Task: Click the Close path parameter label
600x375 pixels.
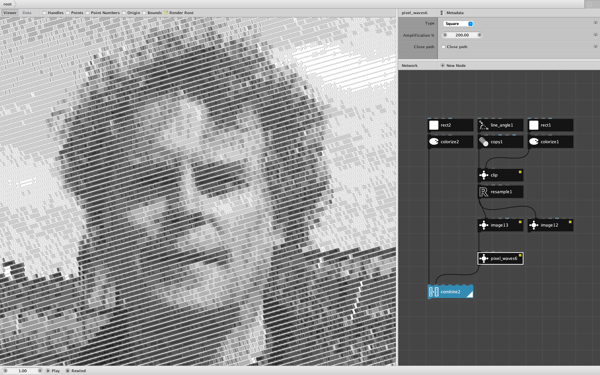Action: pyautogui.click(x=424, y=47)
